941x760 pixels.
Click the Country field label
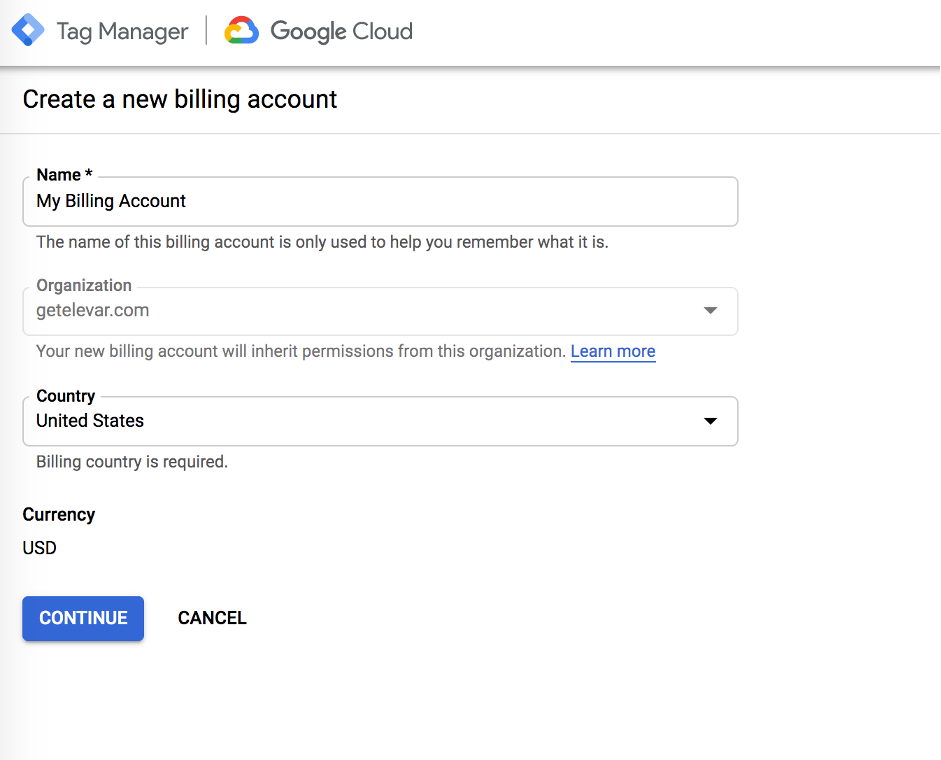click(x=66, y=396)
